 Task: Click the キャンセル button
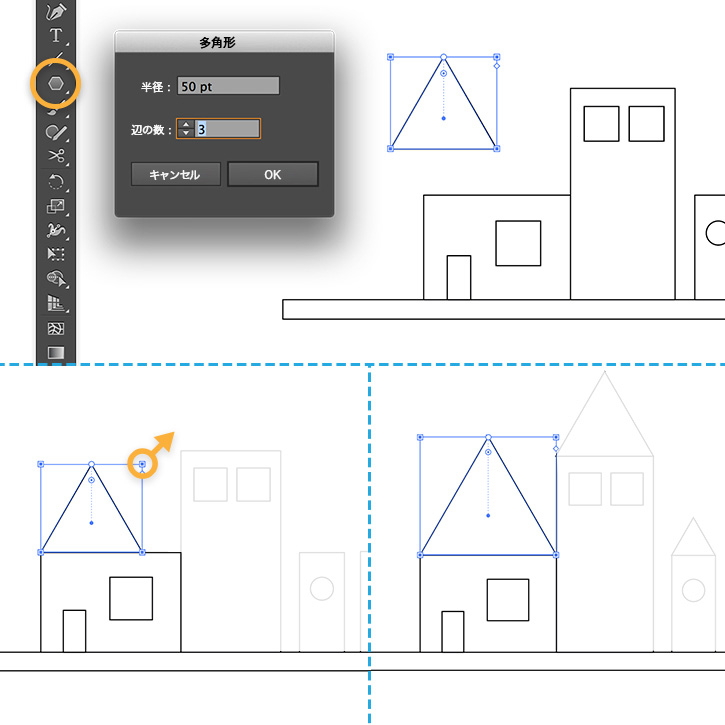[176, 174]
